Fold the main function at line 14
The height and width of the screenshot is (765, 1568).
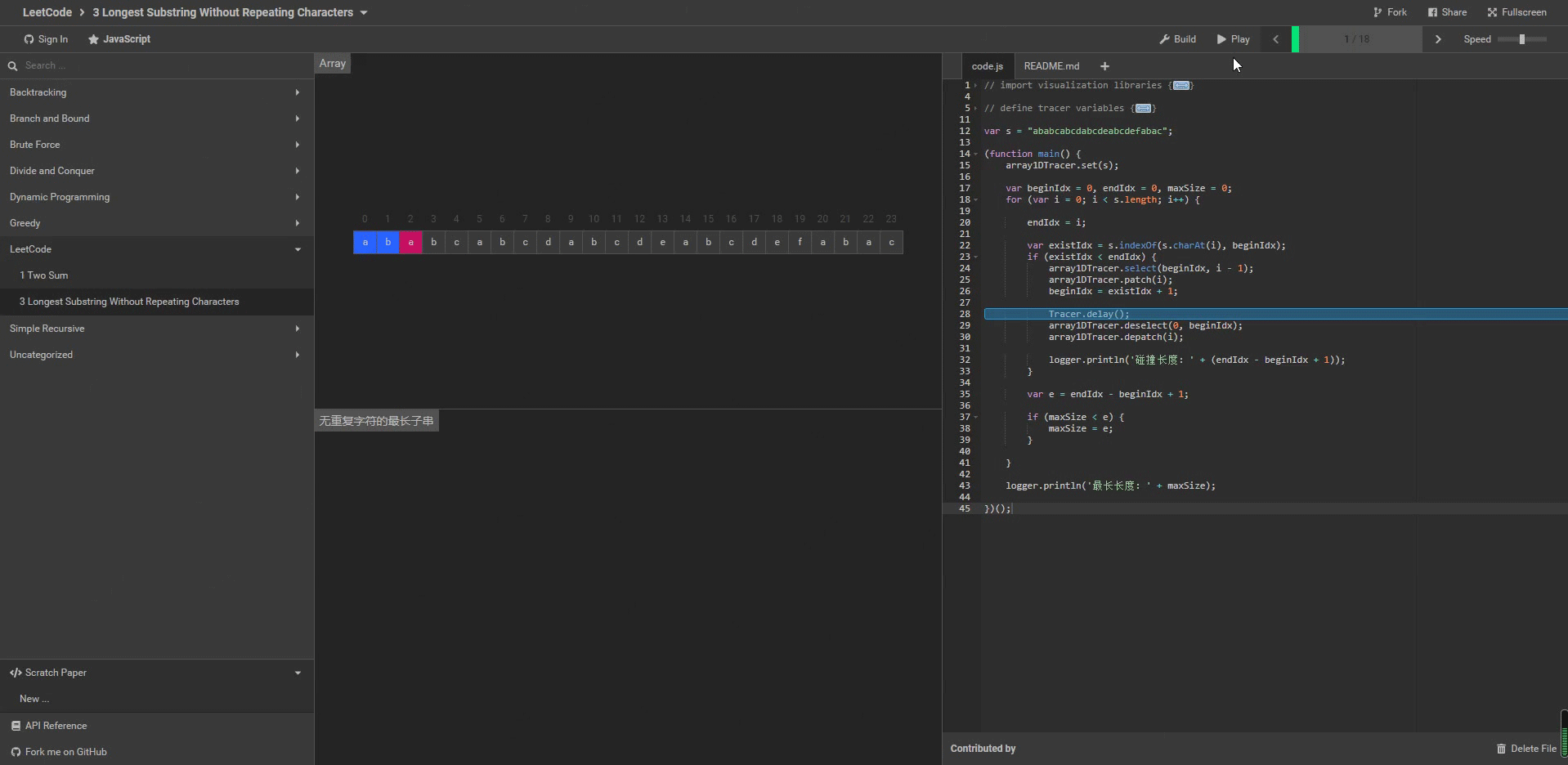976,154
